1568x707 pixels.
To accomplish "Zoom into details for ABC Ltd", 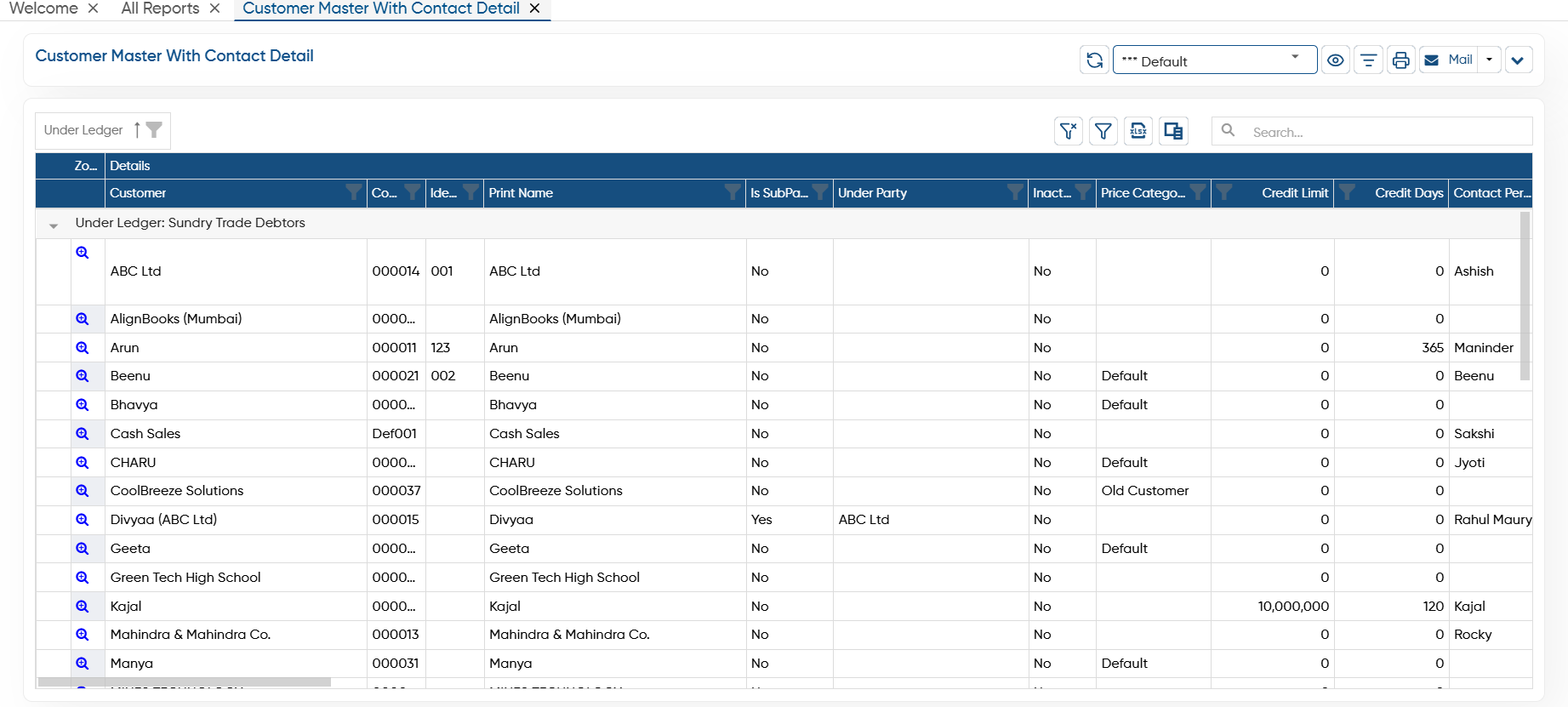I will 83,253.
